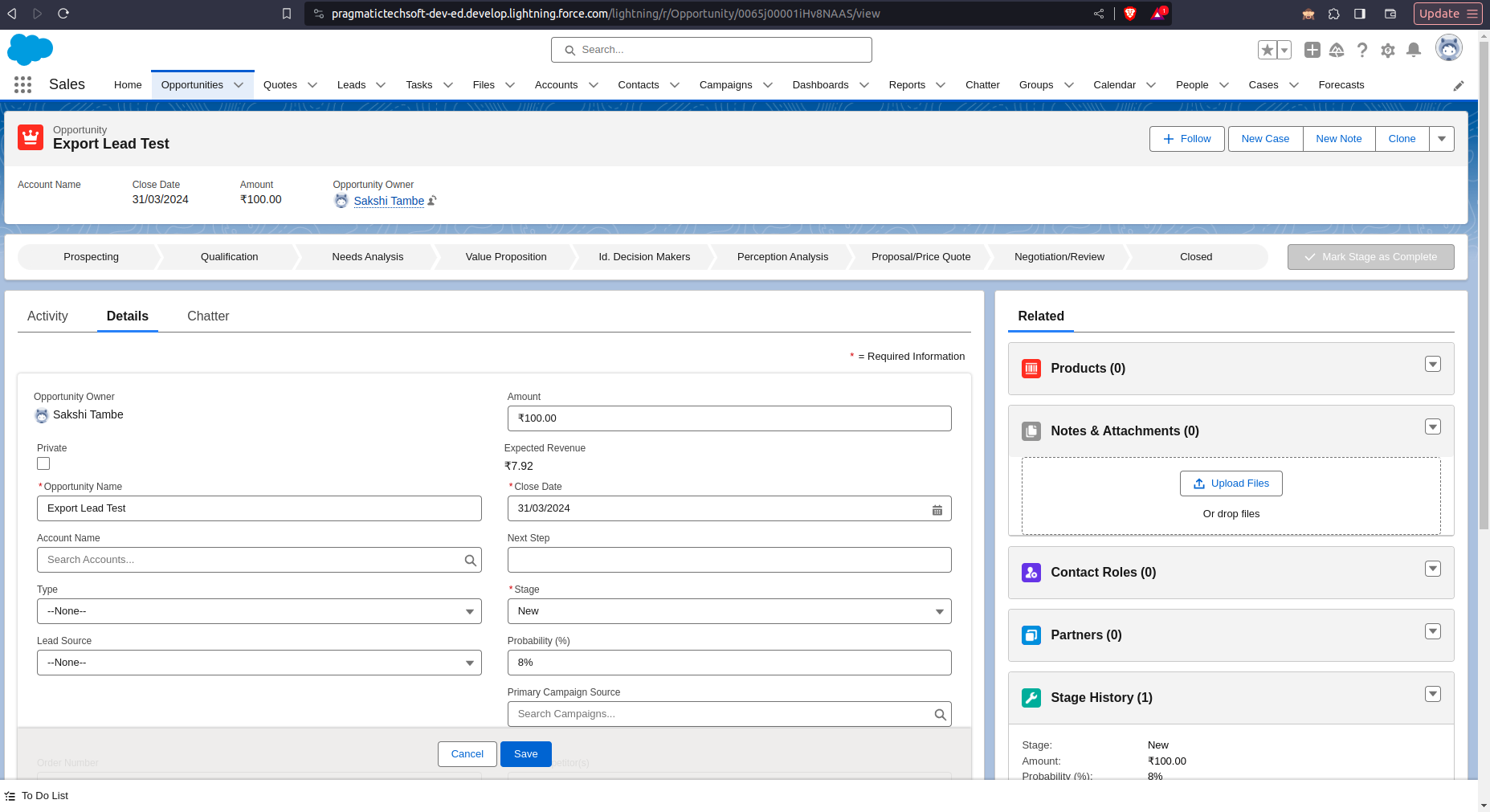Toggle the Private checkbox
Screen dimensions: 1490x812
click(43, 463)
